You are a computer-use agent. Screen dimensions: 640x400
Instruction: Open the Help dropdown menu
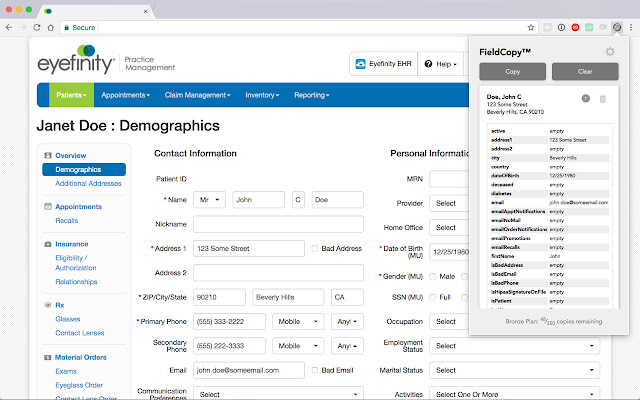tap(441, 64)
